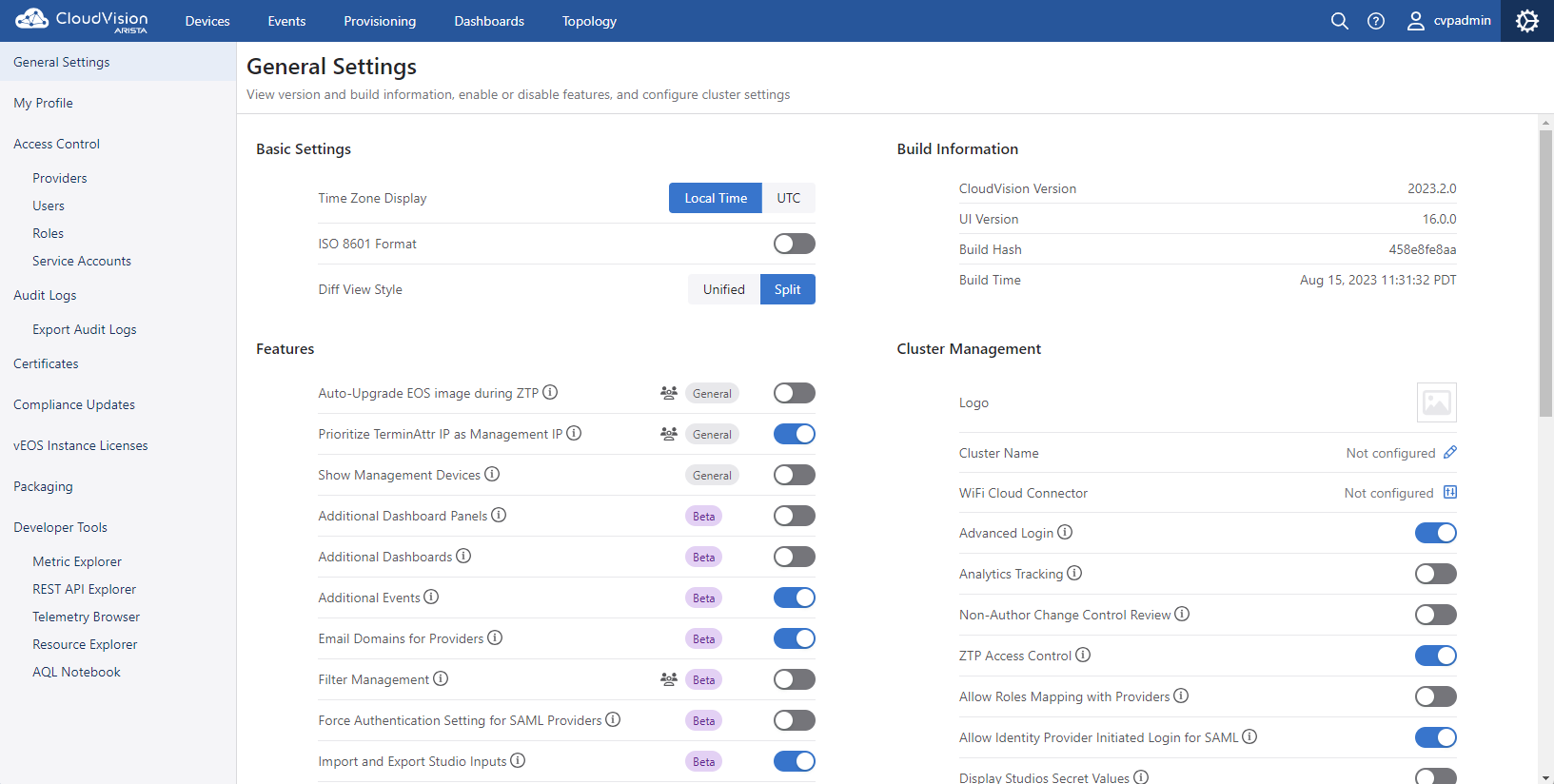Viewport: 1554px width, 784px height.
Task: Disable Additional Events switch
Action: (x=795, y=598)
